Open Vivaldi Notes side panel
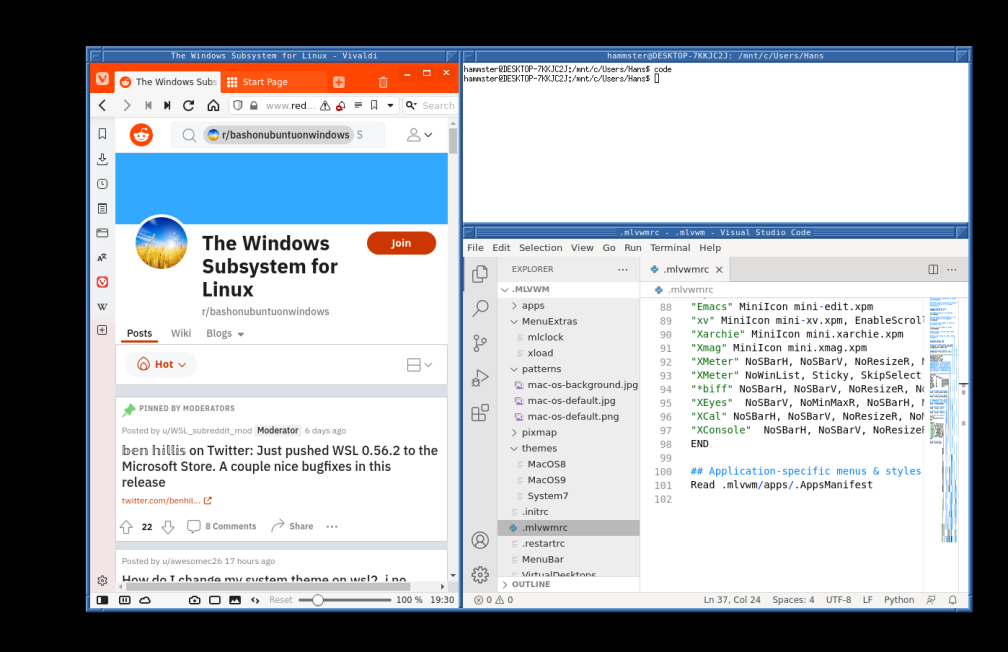The height and width of the screenshot is (652, 1008). coord(102,208)
